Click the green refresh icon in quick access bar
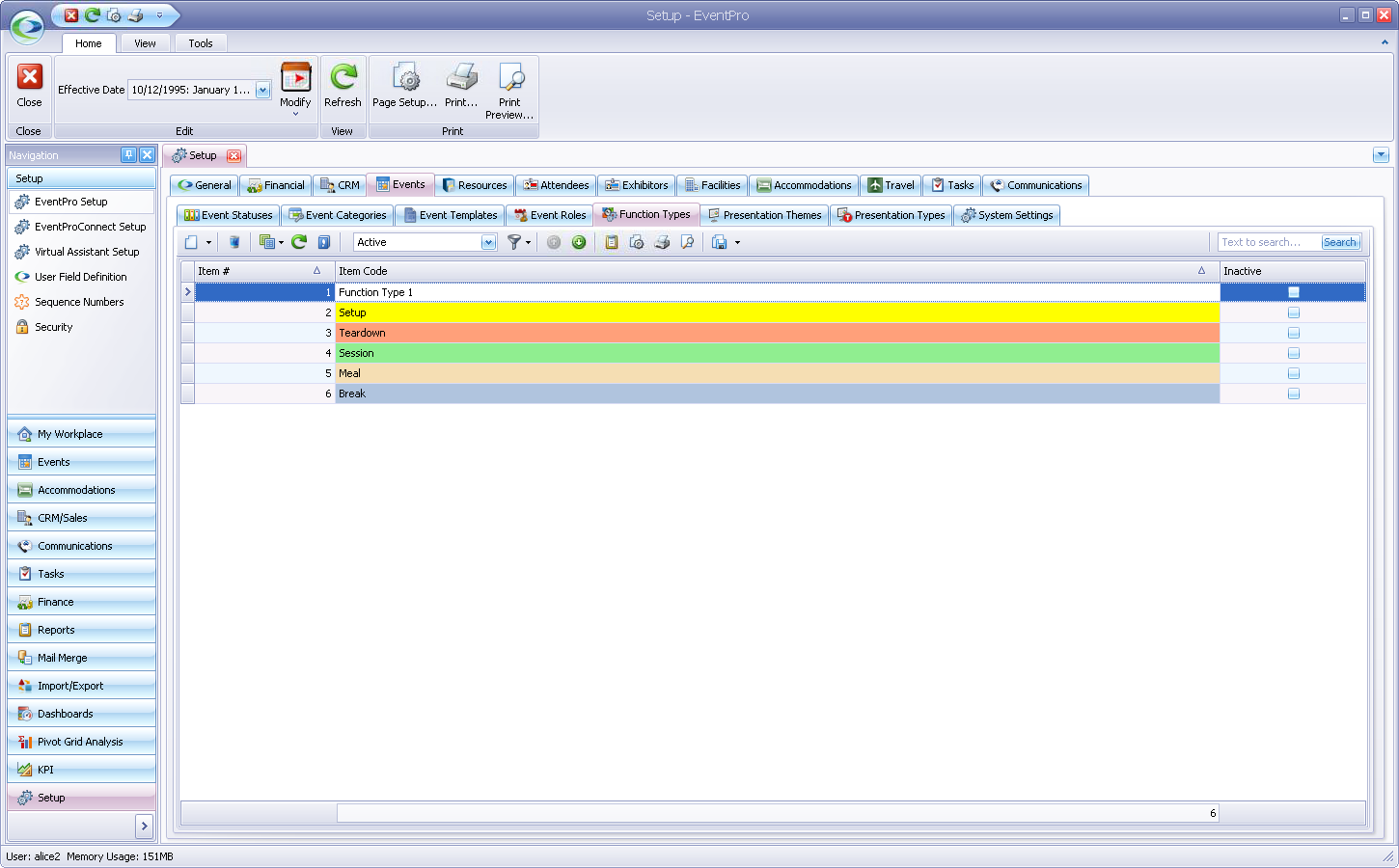This screenshot has width=1399, height=868. click(x=93, y=14)
